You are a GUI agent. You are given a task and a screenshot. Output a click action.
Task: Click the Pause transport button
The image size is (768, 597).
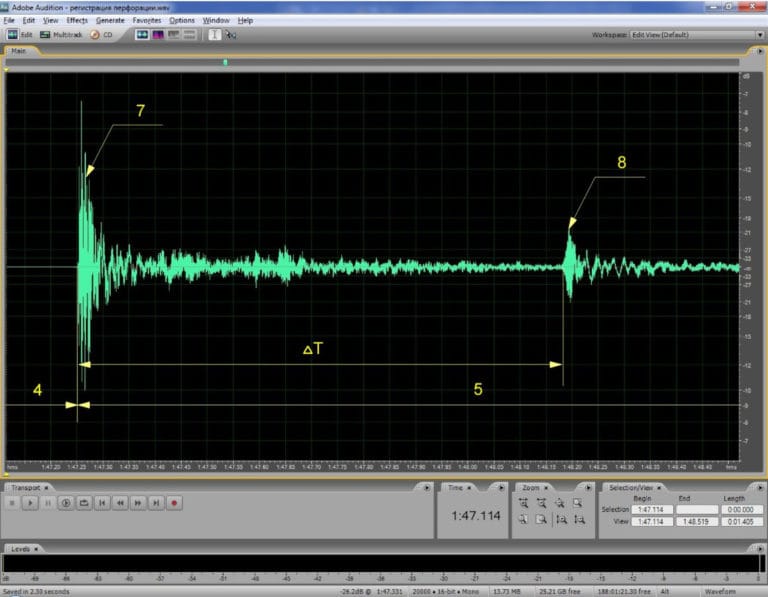pos(48,503)
